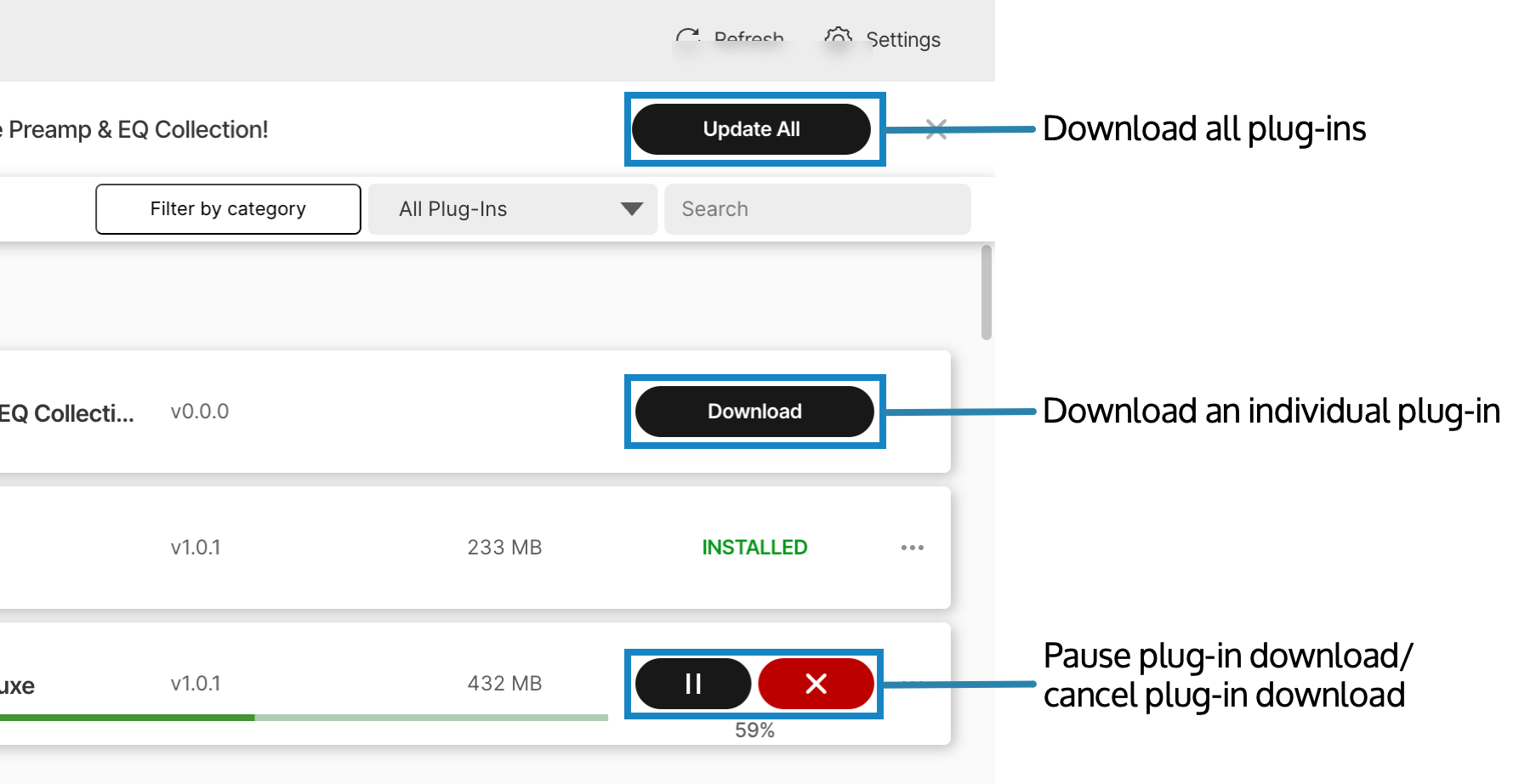Click the dropdown arrow next to All Plug-Ins
The height and width of the screenshot is (784, 1519).
[x=630, y=208]
